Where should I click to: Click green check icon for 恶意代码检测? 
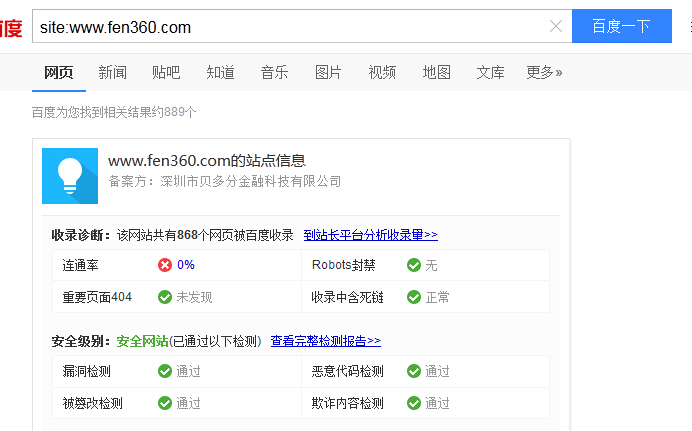click(413, 371)
